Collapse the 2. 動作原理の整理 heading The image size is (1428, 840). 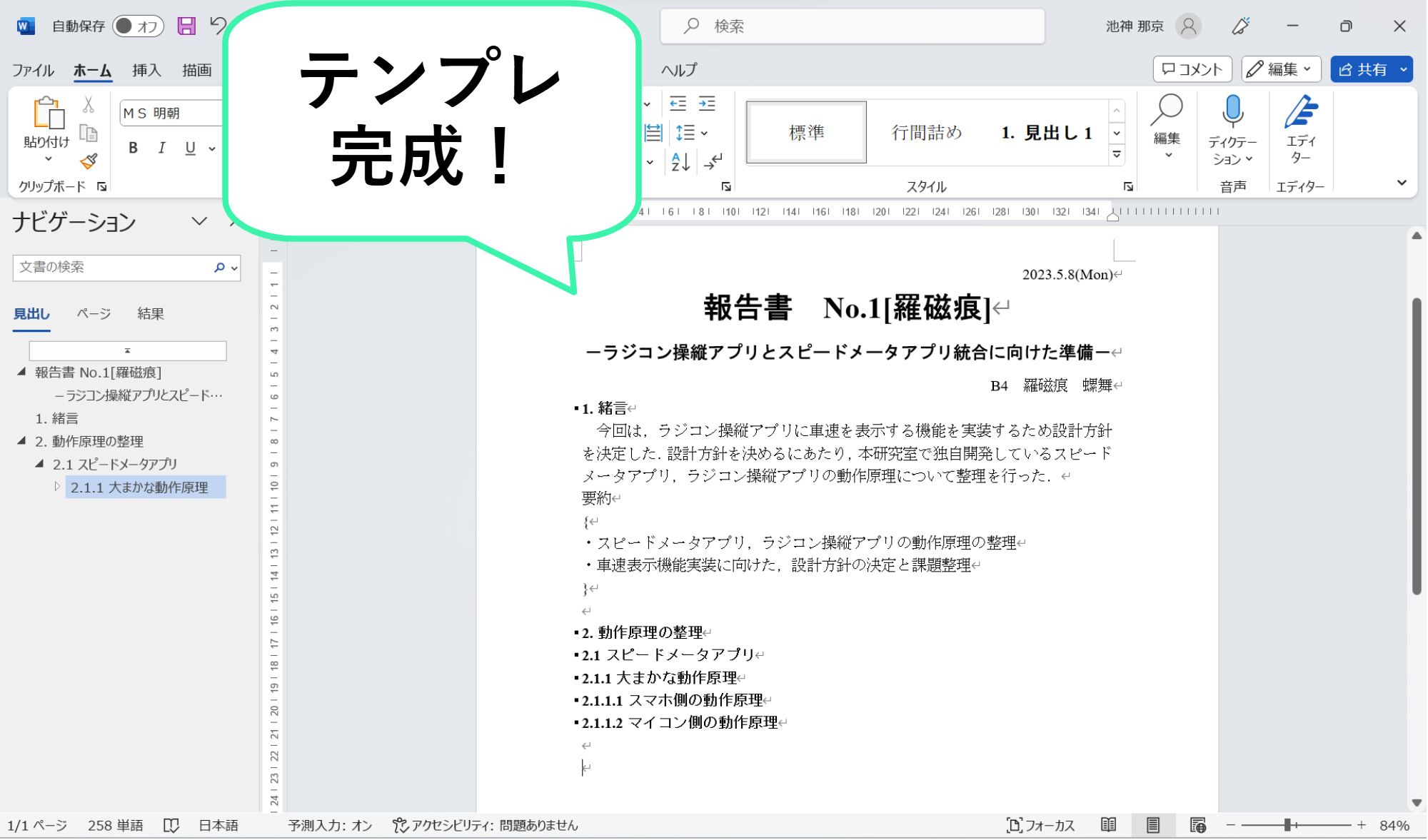coord(22,441)
